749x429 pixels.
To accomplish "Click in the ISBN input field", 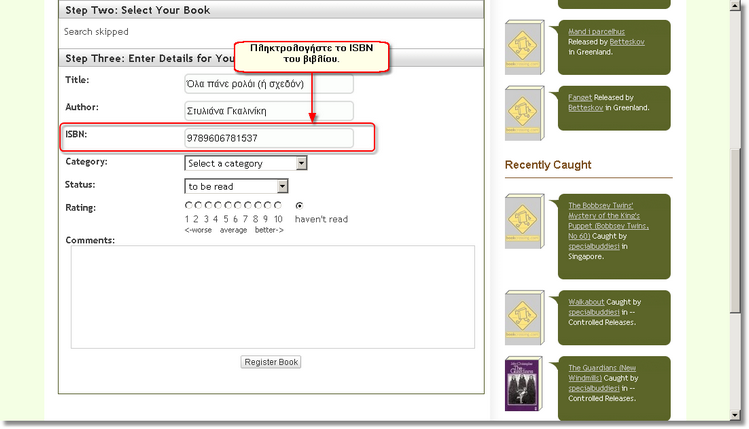I will [x=268, y=138].
